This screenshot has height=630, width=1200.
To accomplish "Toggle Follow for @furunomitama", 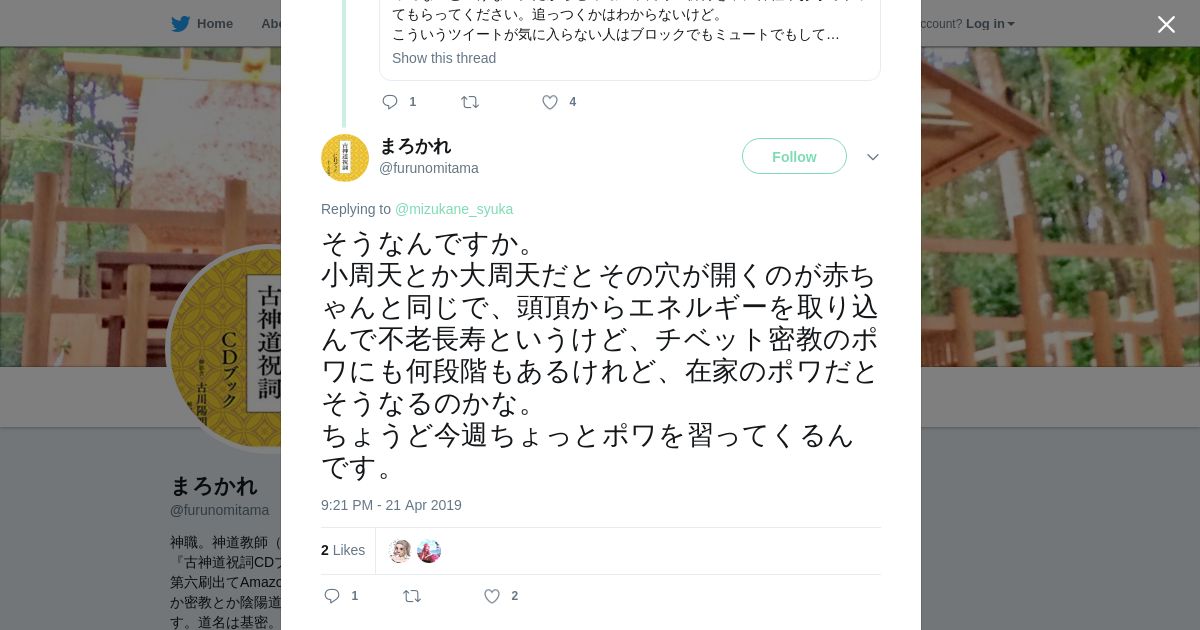I will [x=794, y=156].
